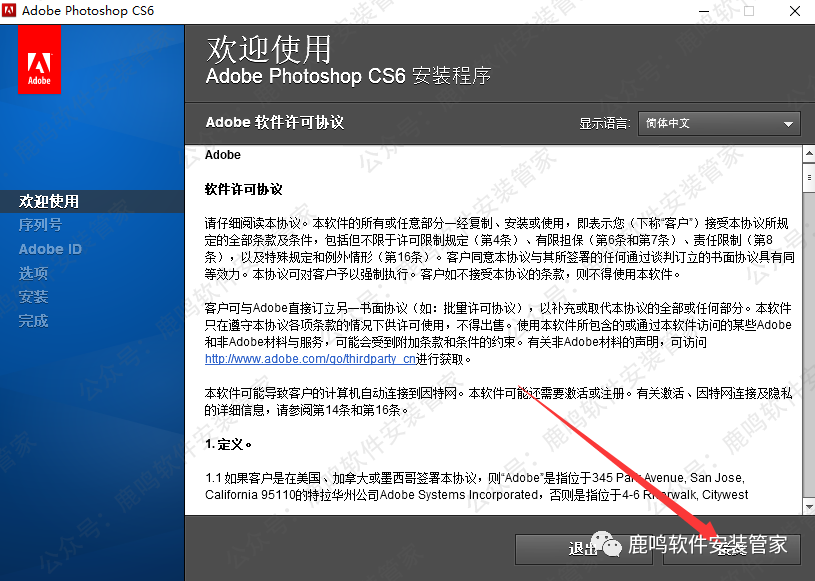The width and height of the screenshot is (815, 581).
Task: Click the 软件许可协议 heading in license text
Action: [x=244, y=189]
